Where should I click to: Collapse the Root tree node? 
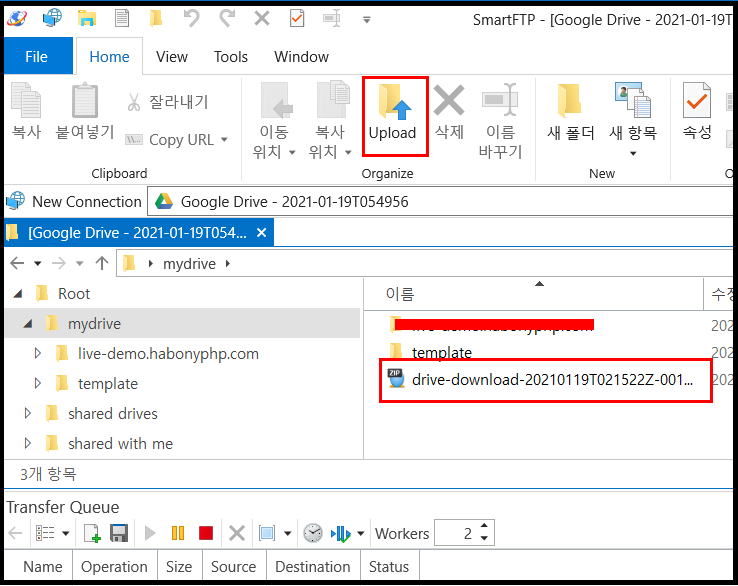click(18, 294)
